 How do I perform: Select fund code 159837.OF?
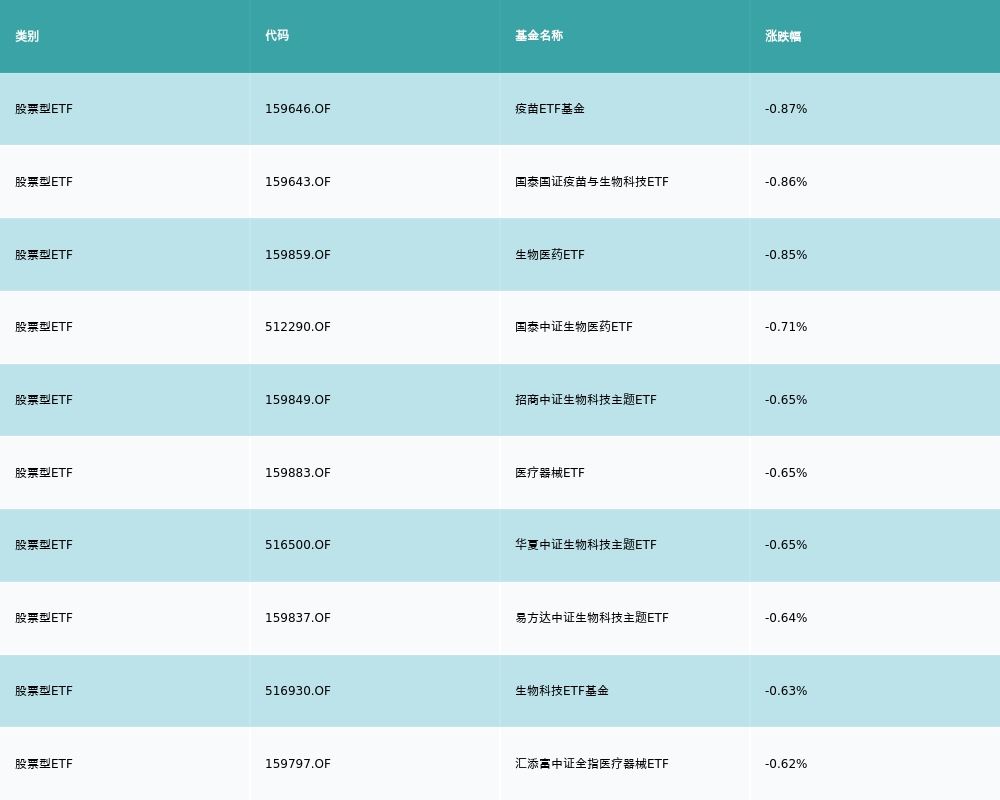[298, 618]
